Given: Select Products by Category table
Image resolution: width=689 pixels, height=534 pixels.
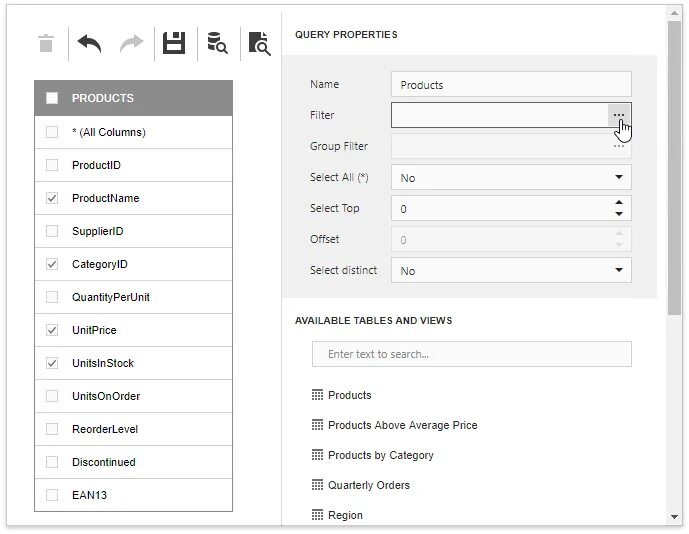Looking at the screenshot, I should (x=380, y=455).
